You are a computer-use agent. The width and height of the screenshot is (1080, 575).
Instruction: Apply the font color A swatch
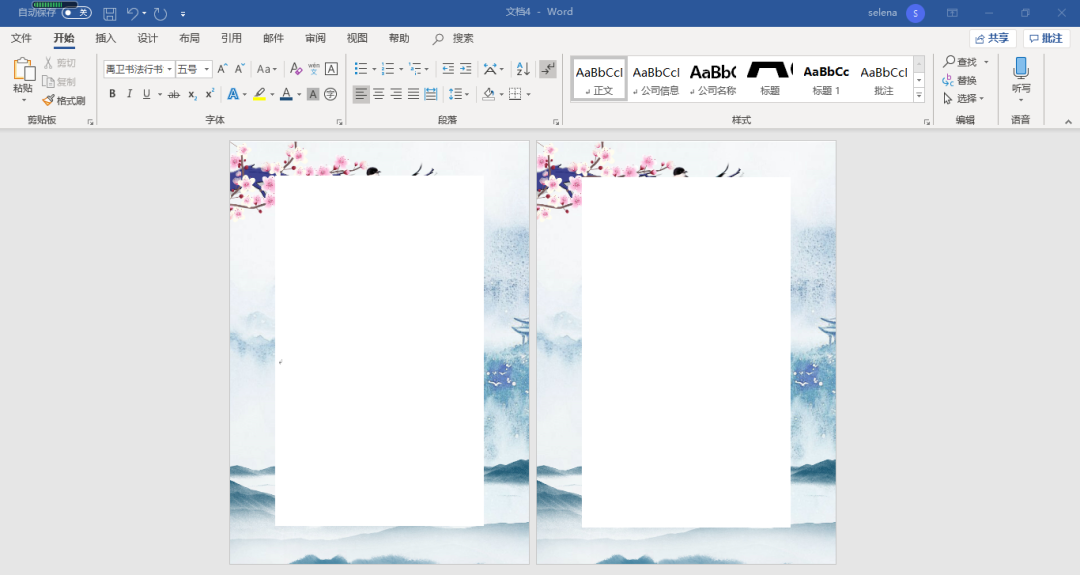(x=287, y=94)
